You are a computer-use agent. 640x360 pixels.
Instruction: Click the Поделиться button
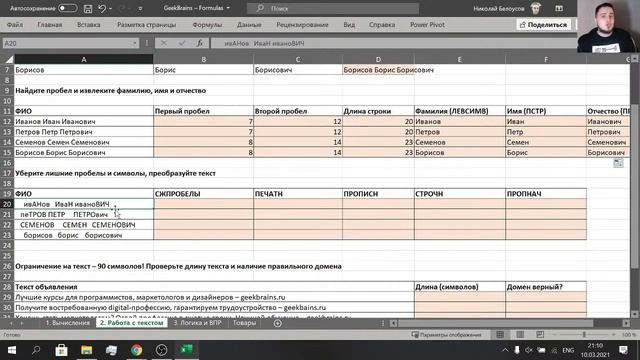(543, 24)
